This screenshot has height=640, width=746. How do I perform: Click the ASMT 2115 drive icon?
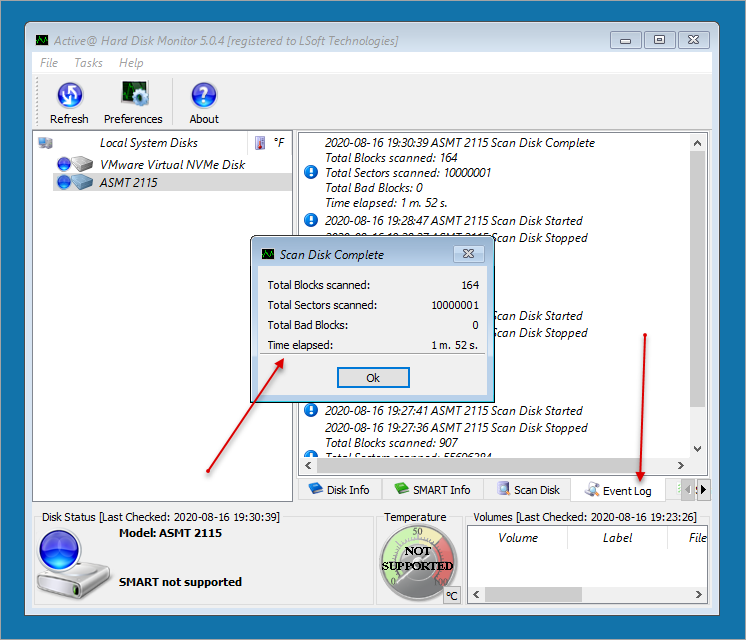point(82,182)
